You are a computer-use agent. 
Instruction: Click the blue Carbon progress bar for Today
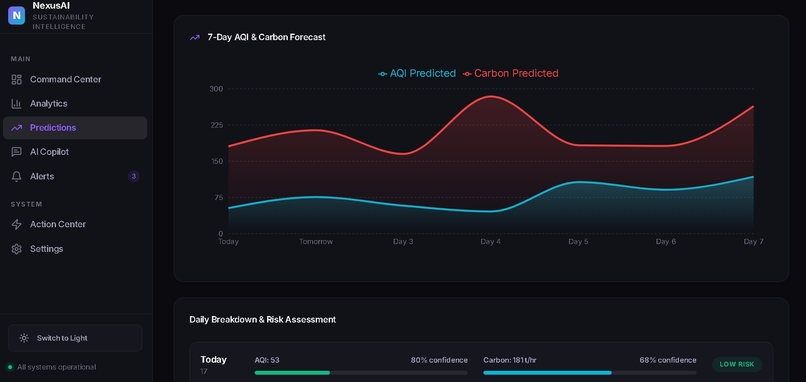pos(547,373)
